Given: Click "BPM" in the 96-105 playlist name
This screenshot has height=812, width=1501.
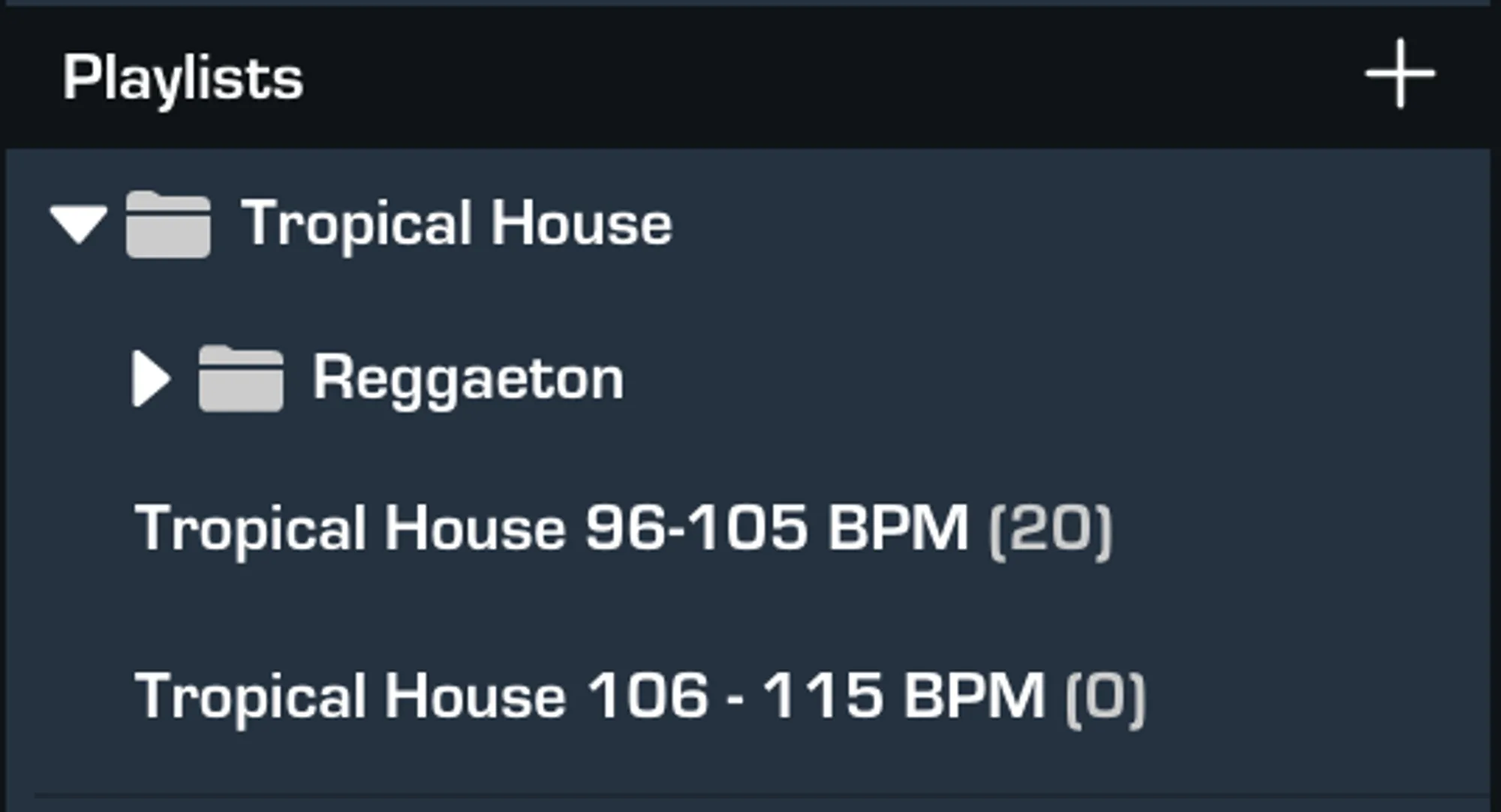Looking at the screenshot, I should click(898, 528).
